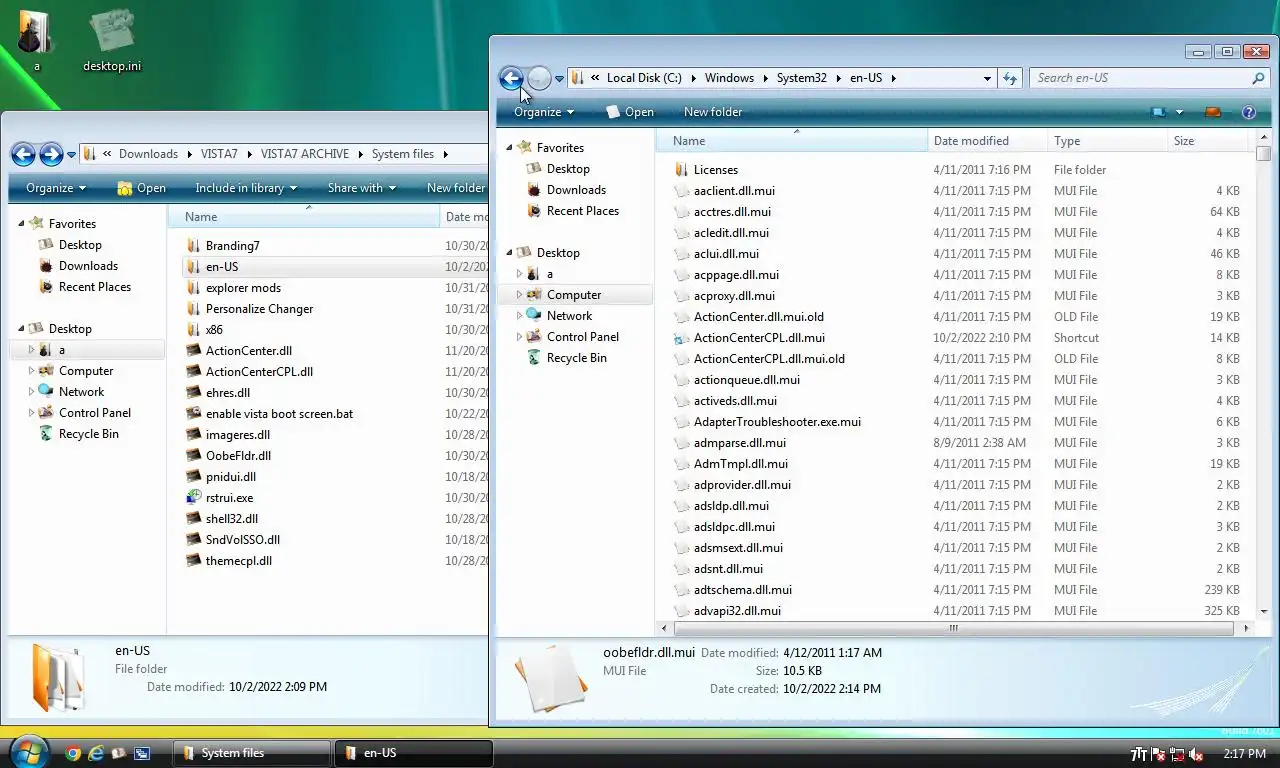The height and width of the screenshot is (768, 1280).
Task: Collapse Favorites in en-US navigation pane
Action: [x=509, y=148]
